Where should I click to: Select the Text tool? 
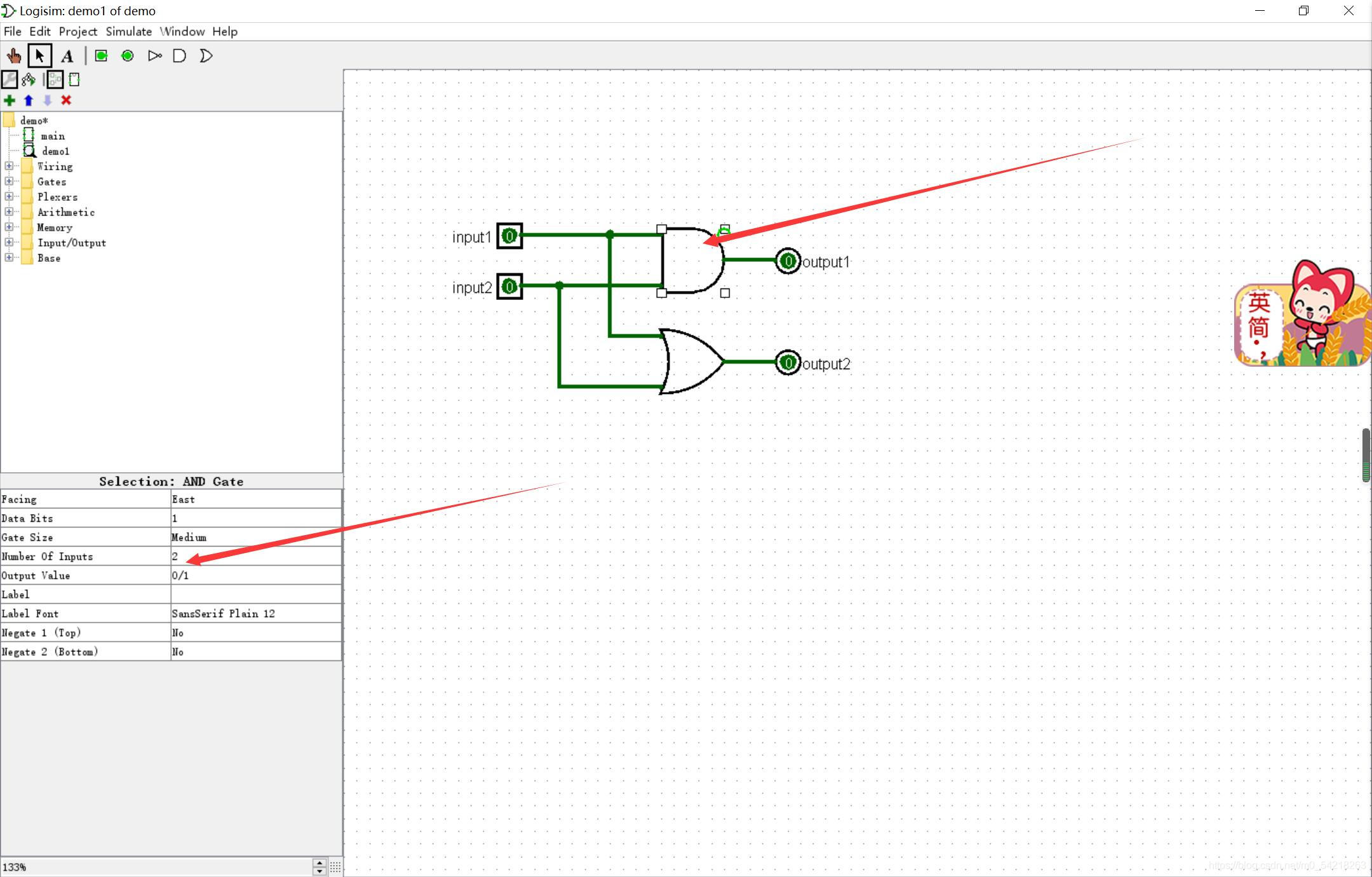pos(67,56)
